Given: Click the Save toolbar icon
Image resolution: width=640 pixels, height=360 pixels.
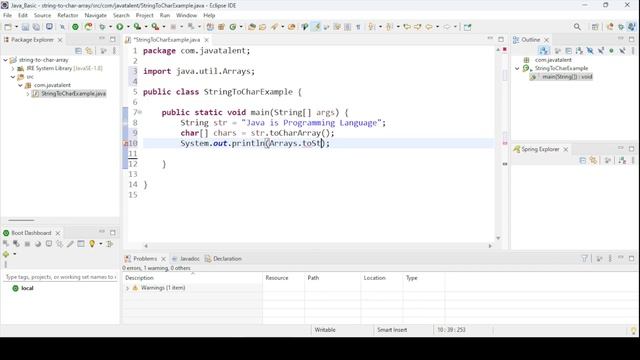Looking at the screenshot, I should [x=25, y=27].
